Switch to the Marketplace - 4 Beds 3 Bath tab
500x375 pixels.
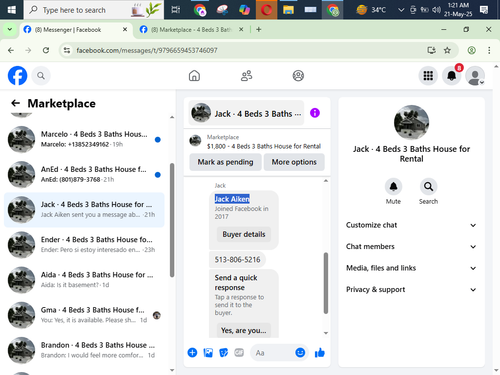coord(192,30)
